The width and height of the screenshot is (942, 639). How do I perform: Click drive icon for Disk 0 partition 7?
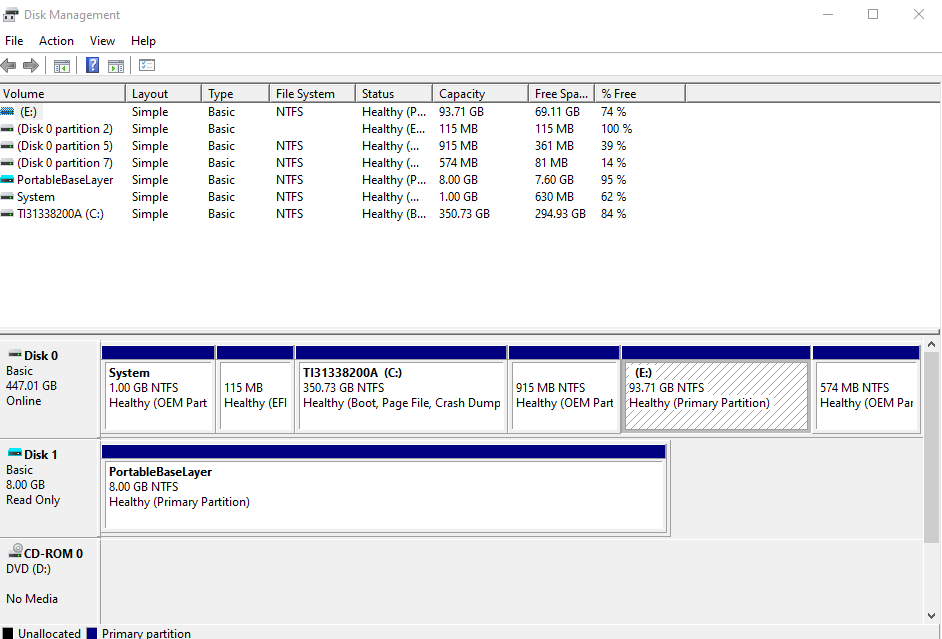point(7,163)
